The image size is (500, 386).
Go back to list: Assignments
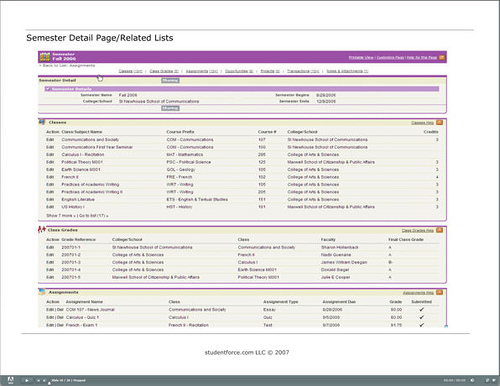point(68,66)
